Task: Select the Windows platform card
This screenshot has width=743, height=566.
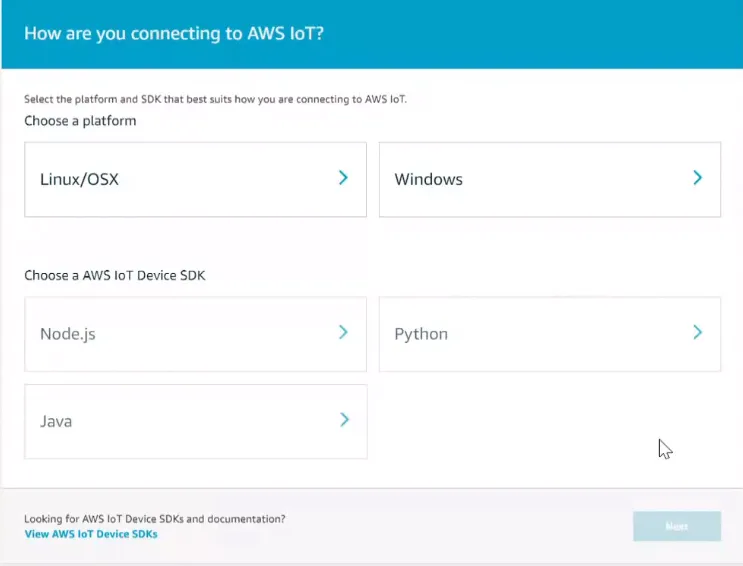Action: pyautogui.click(x=550, y=180)
